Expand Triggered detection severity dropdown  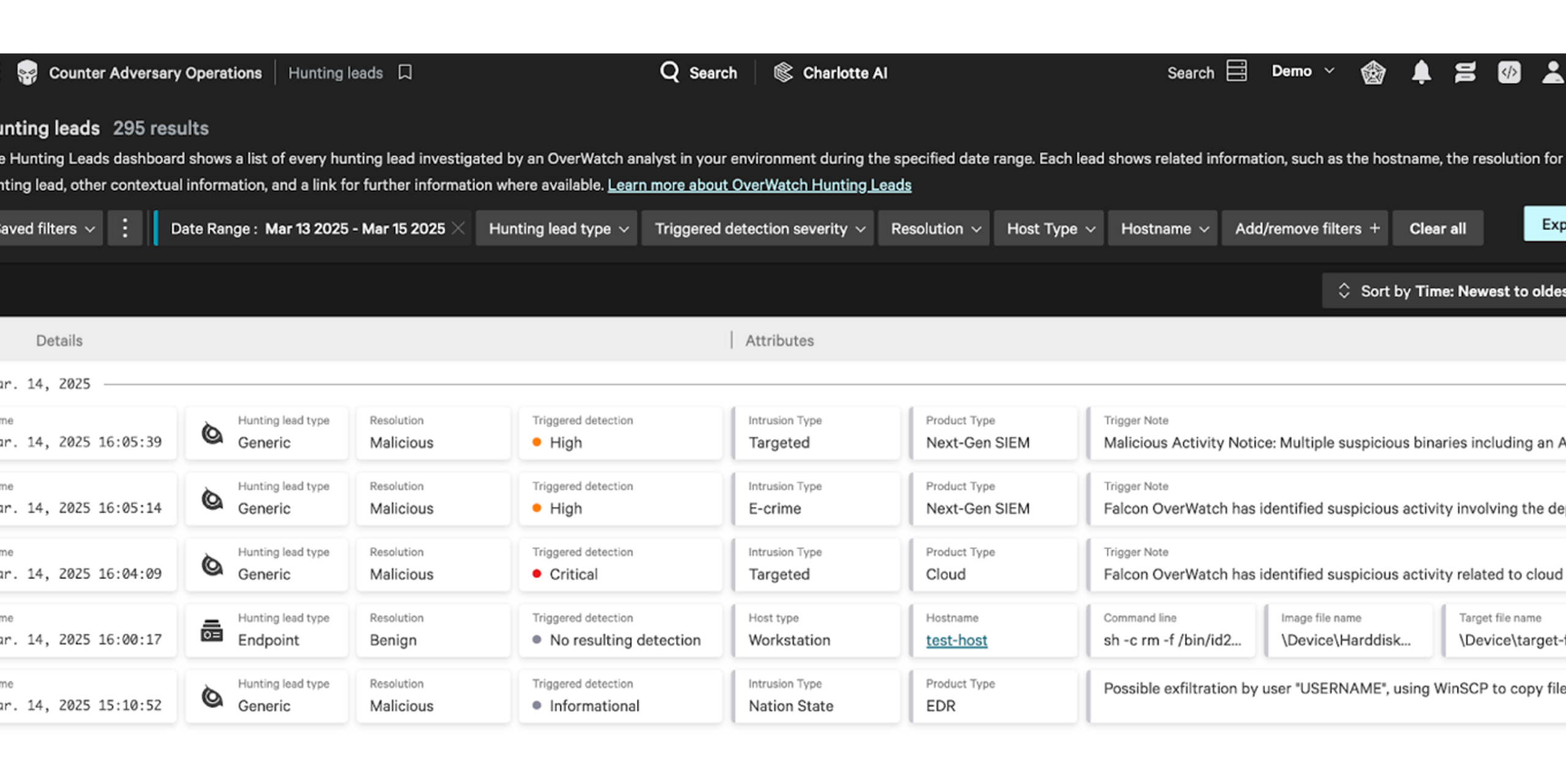(x=757, y=229)
